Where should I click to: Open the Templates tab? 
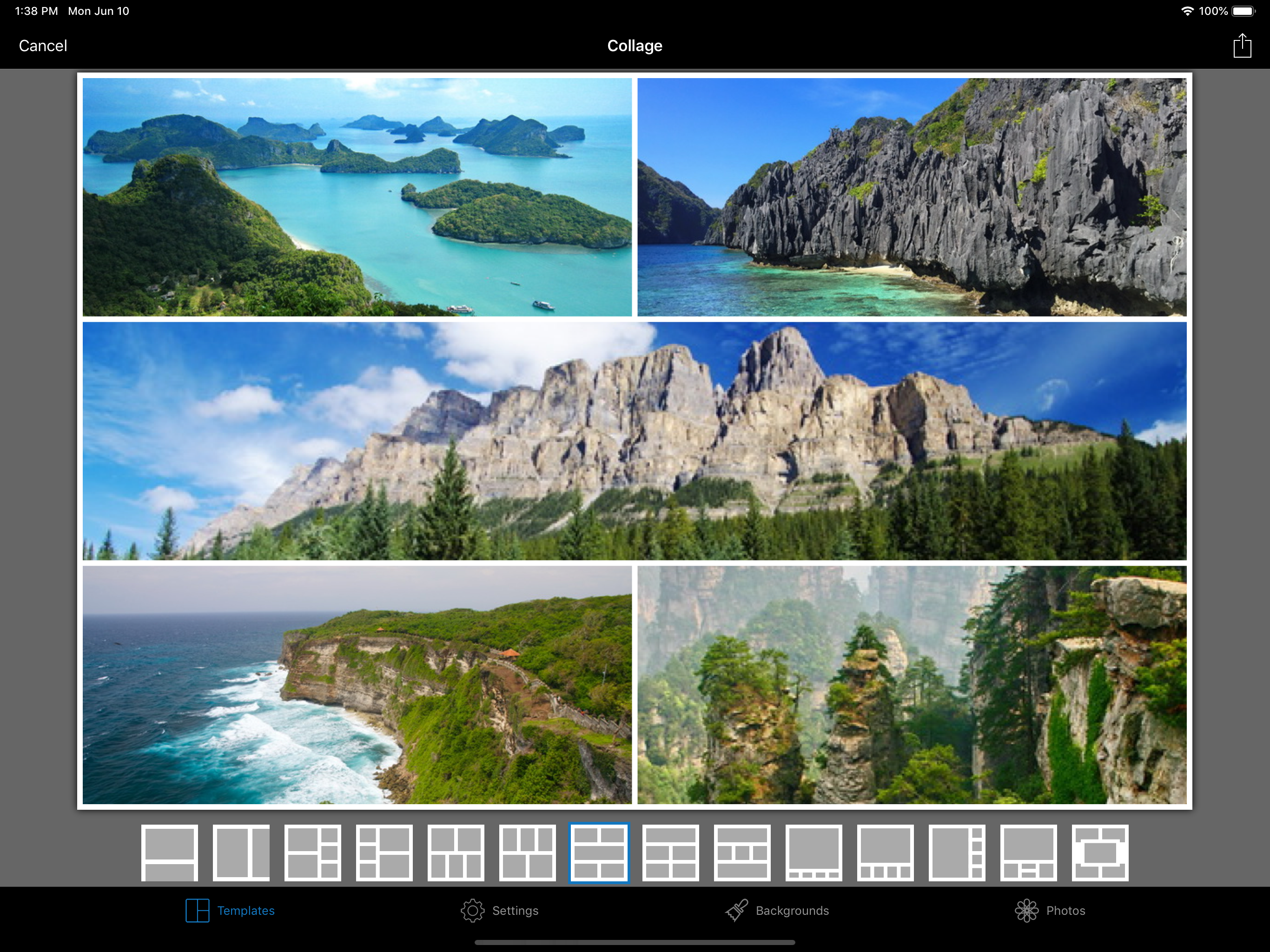tap(230, 911)
